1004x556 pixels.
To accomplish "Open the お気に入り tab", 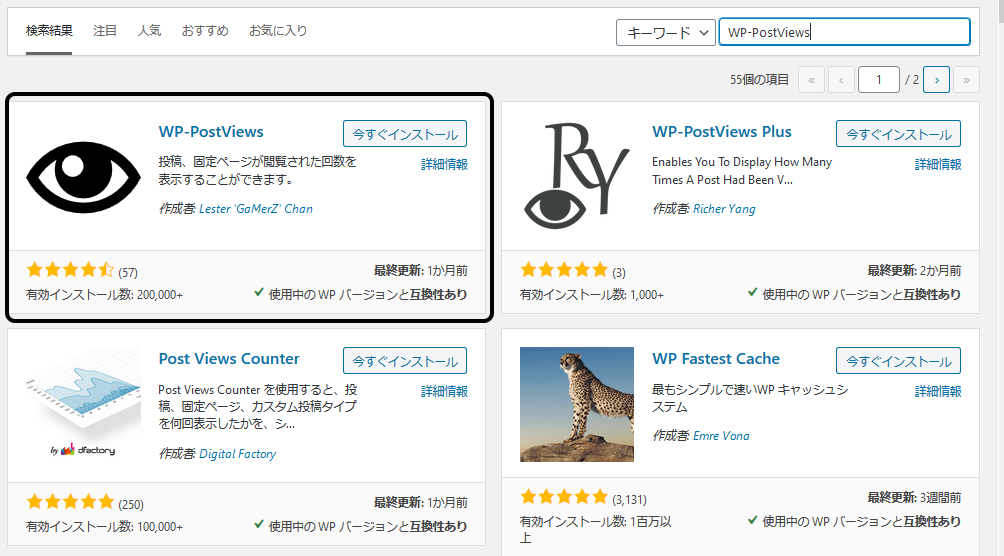I will coord(278,31).
